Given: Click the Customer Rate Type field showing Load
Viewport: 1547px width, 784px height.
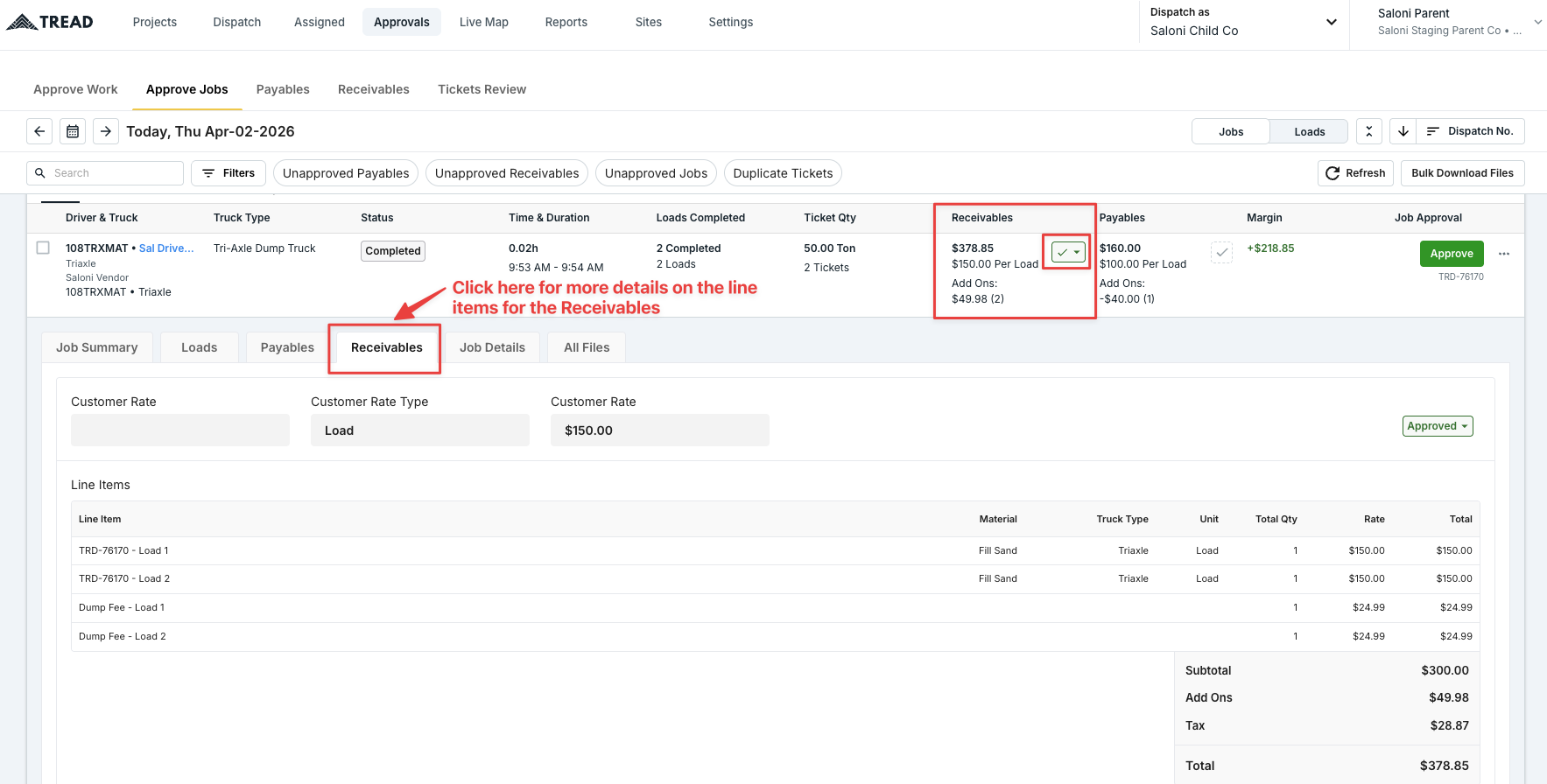Looking at the screenshot, I should [420, 430].
